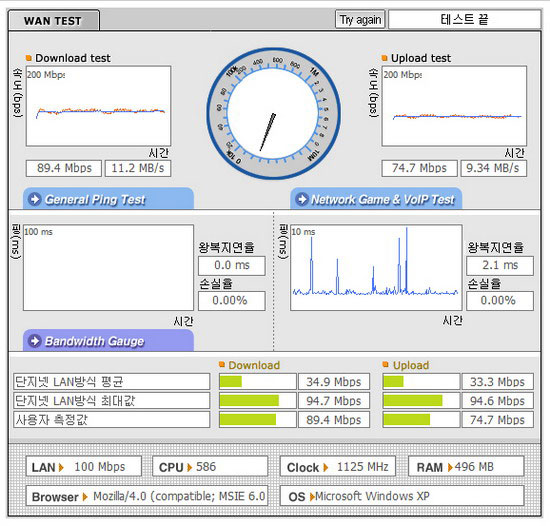Click the upload speed graph
The image size is (550, 526).
click(454, 106)
